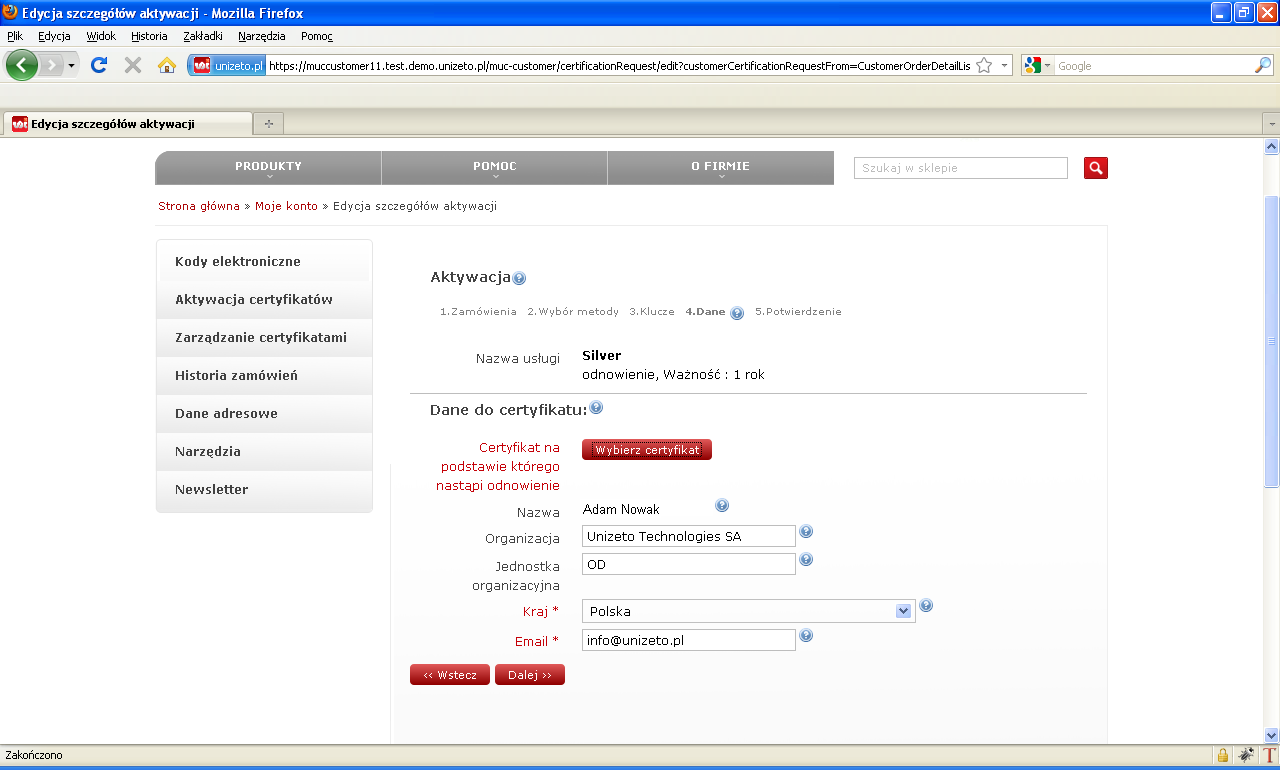Screen dimensions: 1280x770
Task: Click the << Wstecz button
Action: 450,675
